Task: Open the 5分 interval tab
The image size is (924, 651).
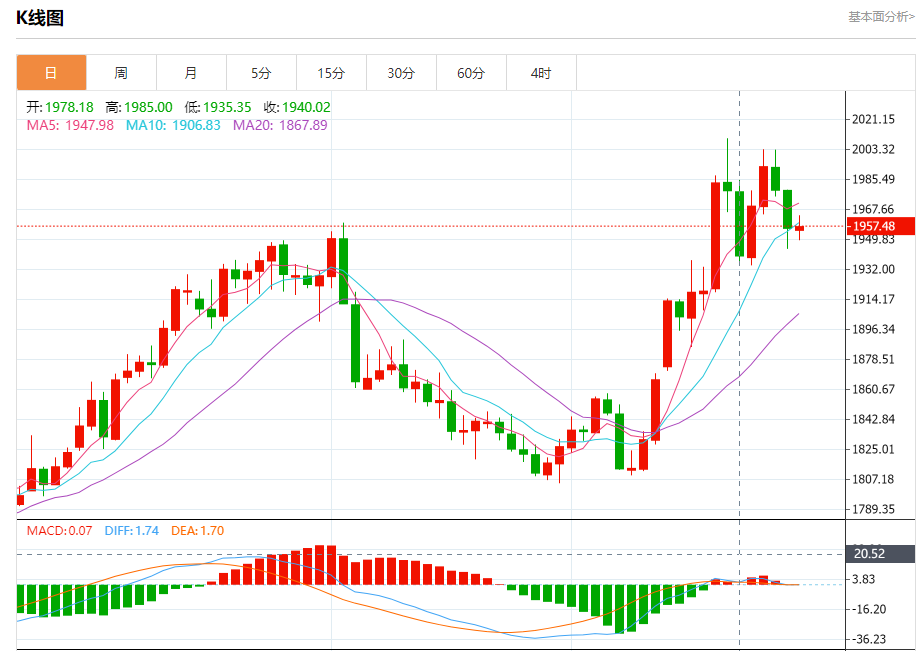Action: pos(261,73)
